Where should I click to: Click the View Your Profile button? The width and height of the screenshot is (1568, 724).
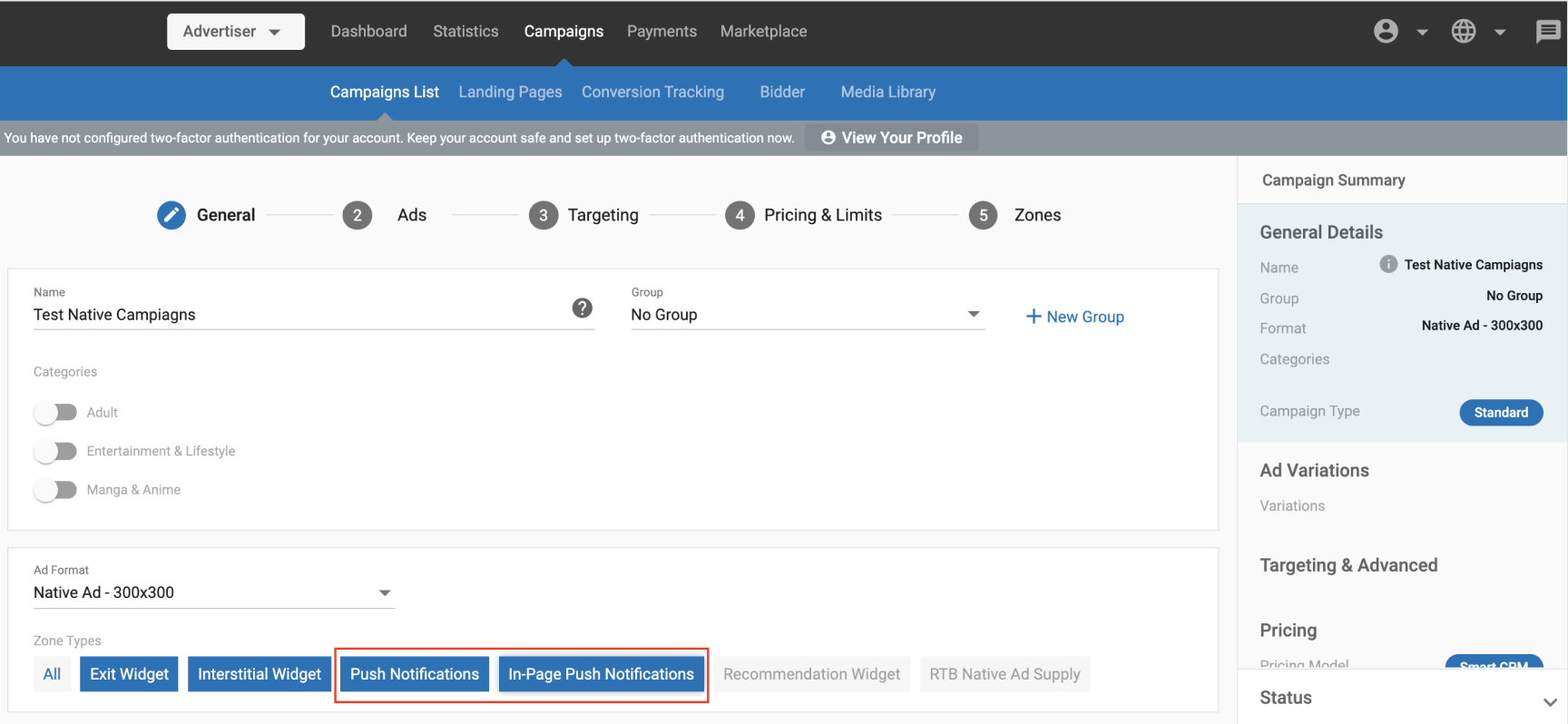891,138
